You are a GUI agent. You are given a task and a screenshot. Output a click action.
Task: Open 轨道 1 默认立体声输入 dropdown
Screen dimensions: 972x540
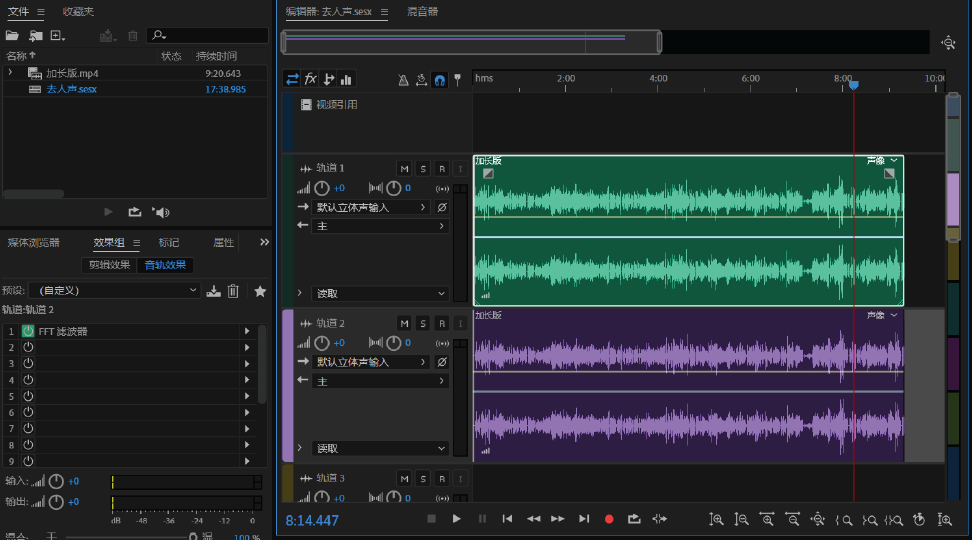click(x=371, y=207)
